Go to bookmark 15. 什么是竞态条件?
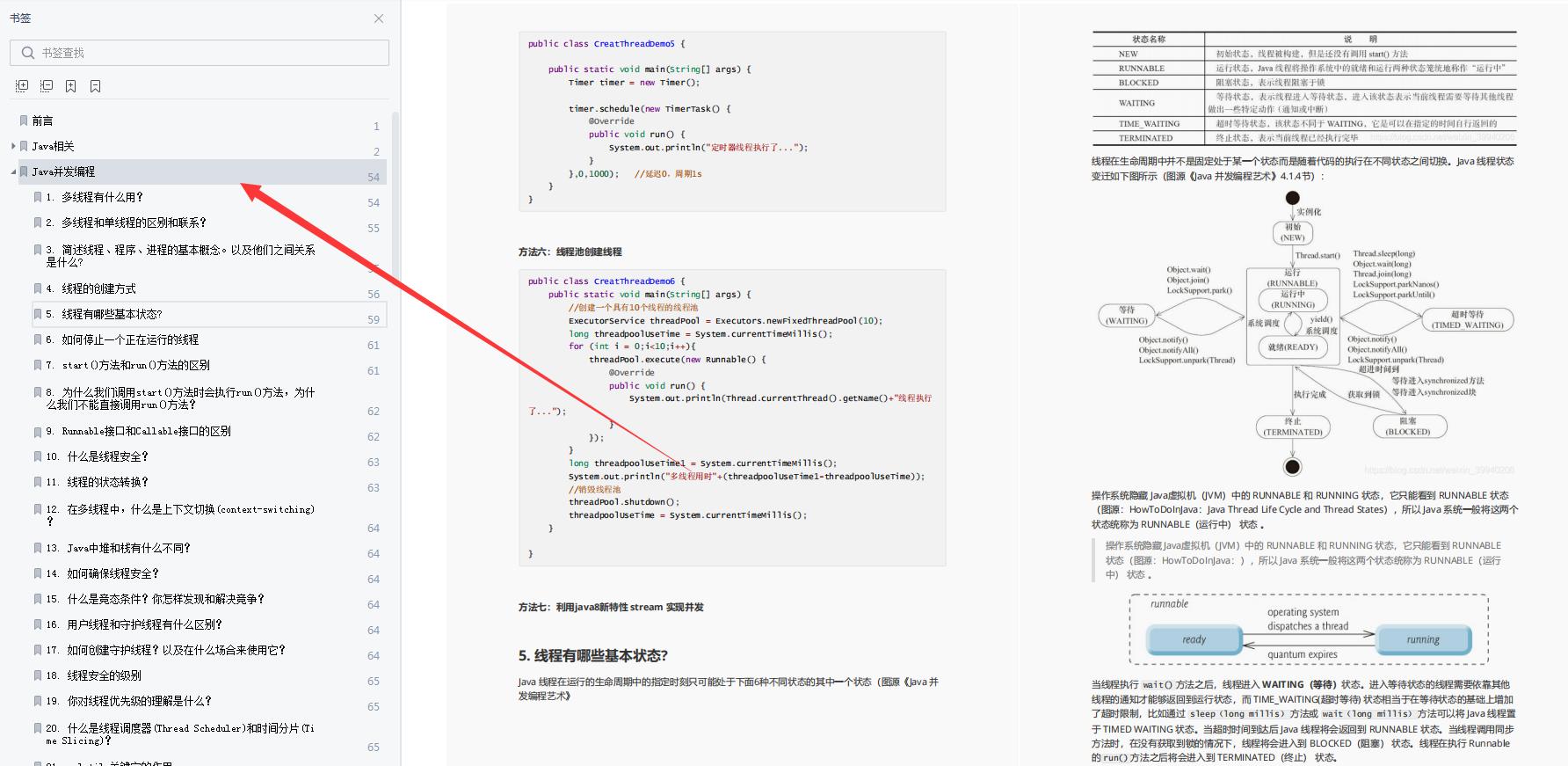This screenshot has height=766, width=1568. 156,599
